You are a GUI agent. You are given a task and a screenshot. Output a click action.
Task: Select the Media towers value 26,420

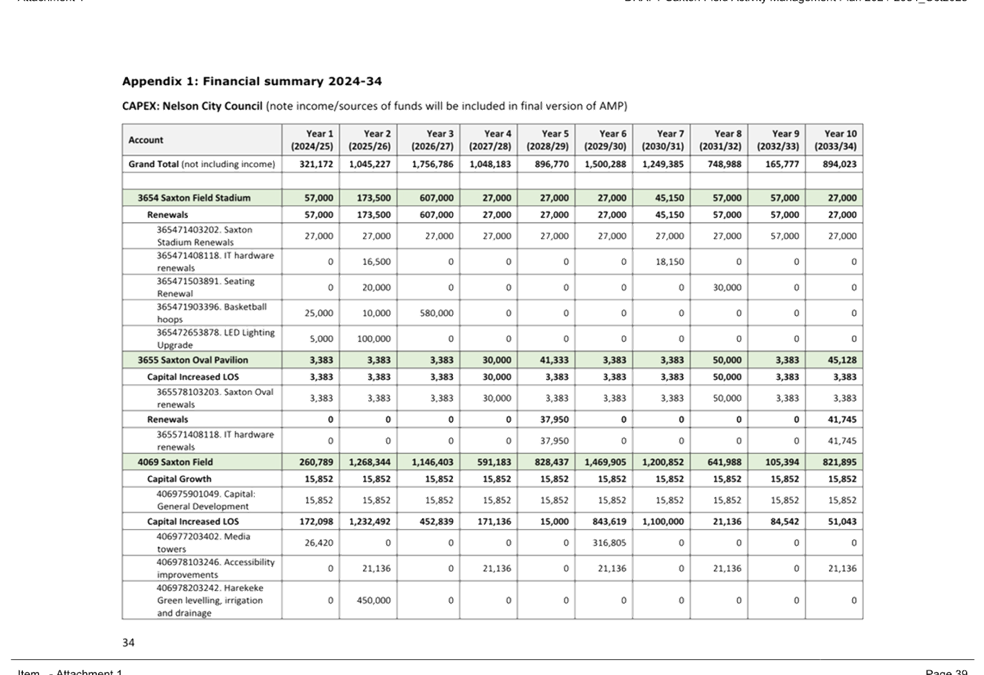coord(319,543)
